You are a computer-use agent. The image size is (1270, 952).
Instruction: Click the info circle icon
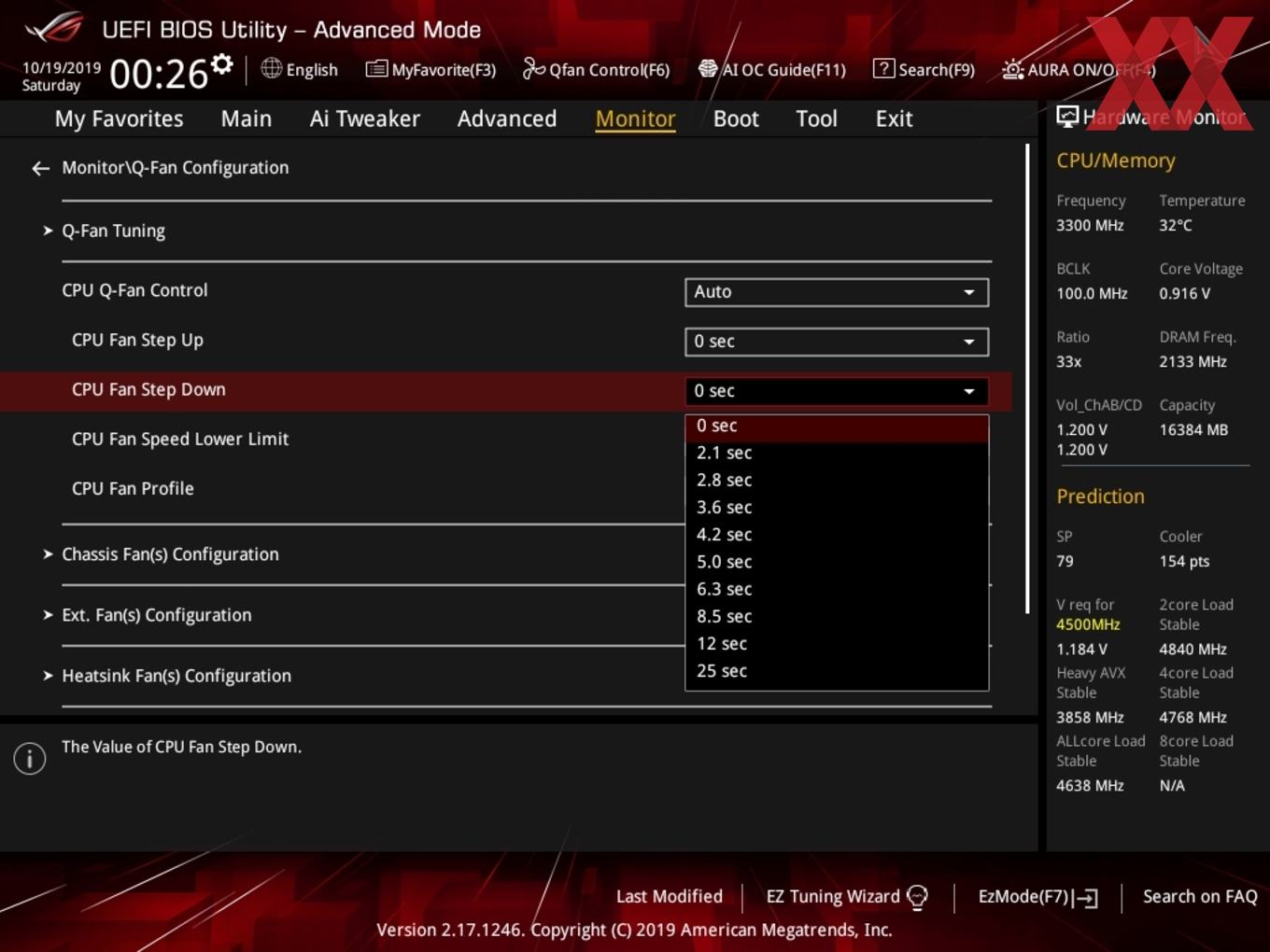tap(30, 759)
